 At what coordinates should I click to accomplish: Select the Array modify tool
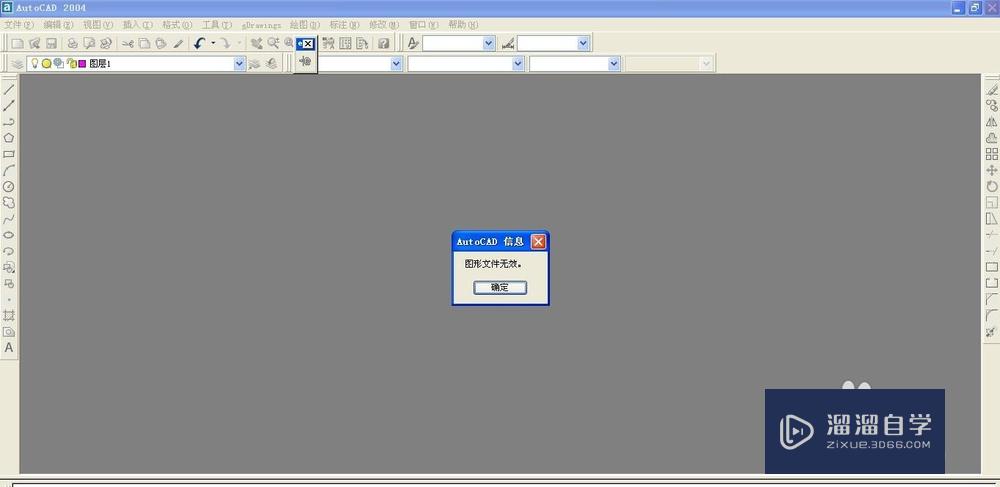coord(992,154)
